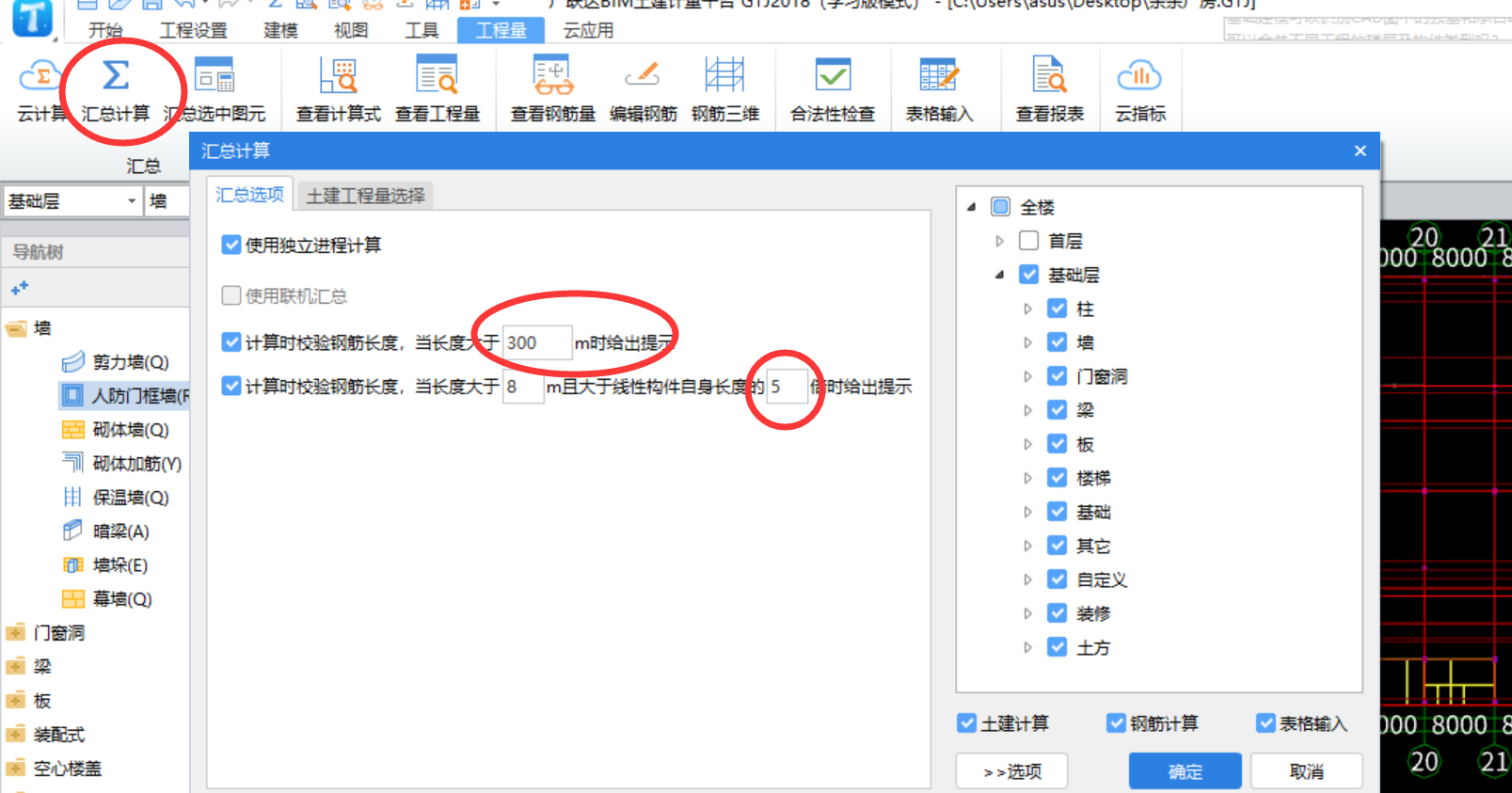This screenshot has height=793, width=1512.
Task: Toggle the 全楼 checkbox
Action: point(1001,207)
